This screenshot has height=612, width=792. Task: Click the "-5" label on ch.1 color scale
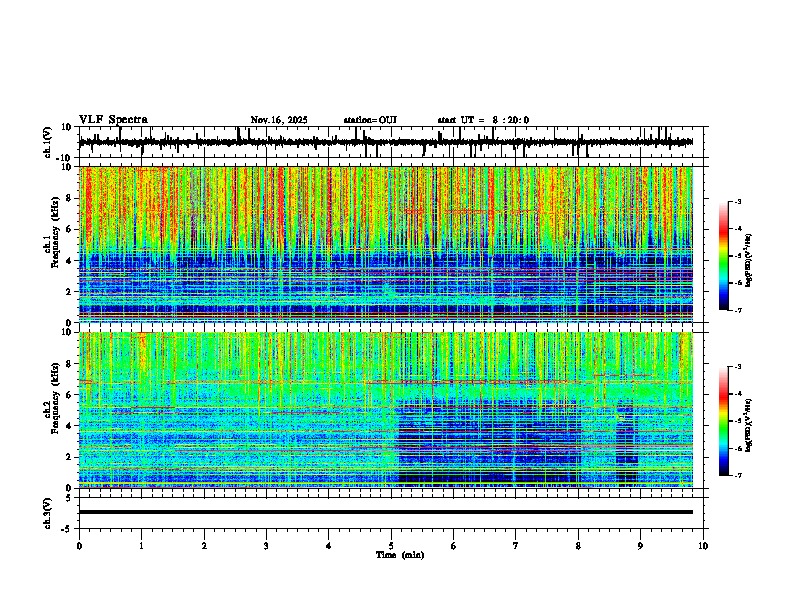point(737,256)
